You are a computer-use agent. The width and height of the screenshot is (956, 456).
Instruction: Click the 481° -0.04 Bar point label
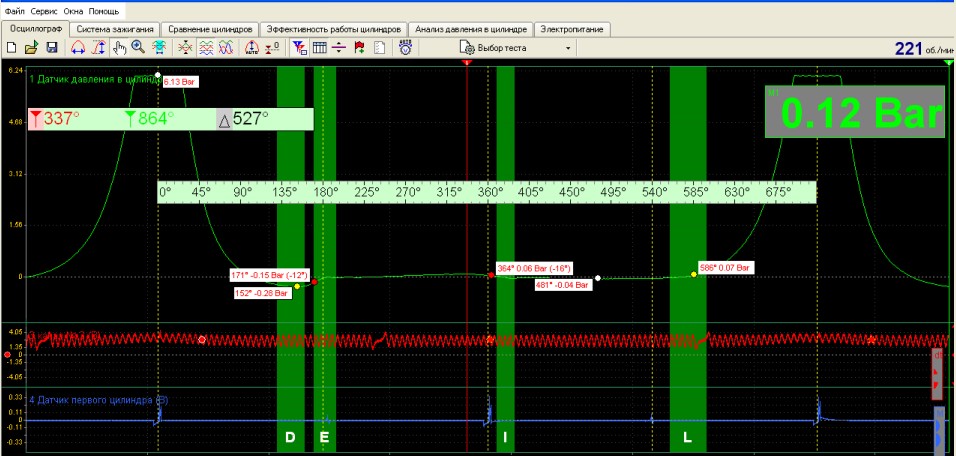[x=563, y=285]
